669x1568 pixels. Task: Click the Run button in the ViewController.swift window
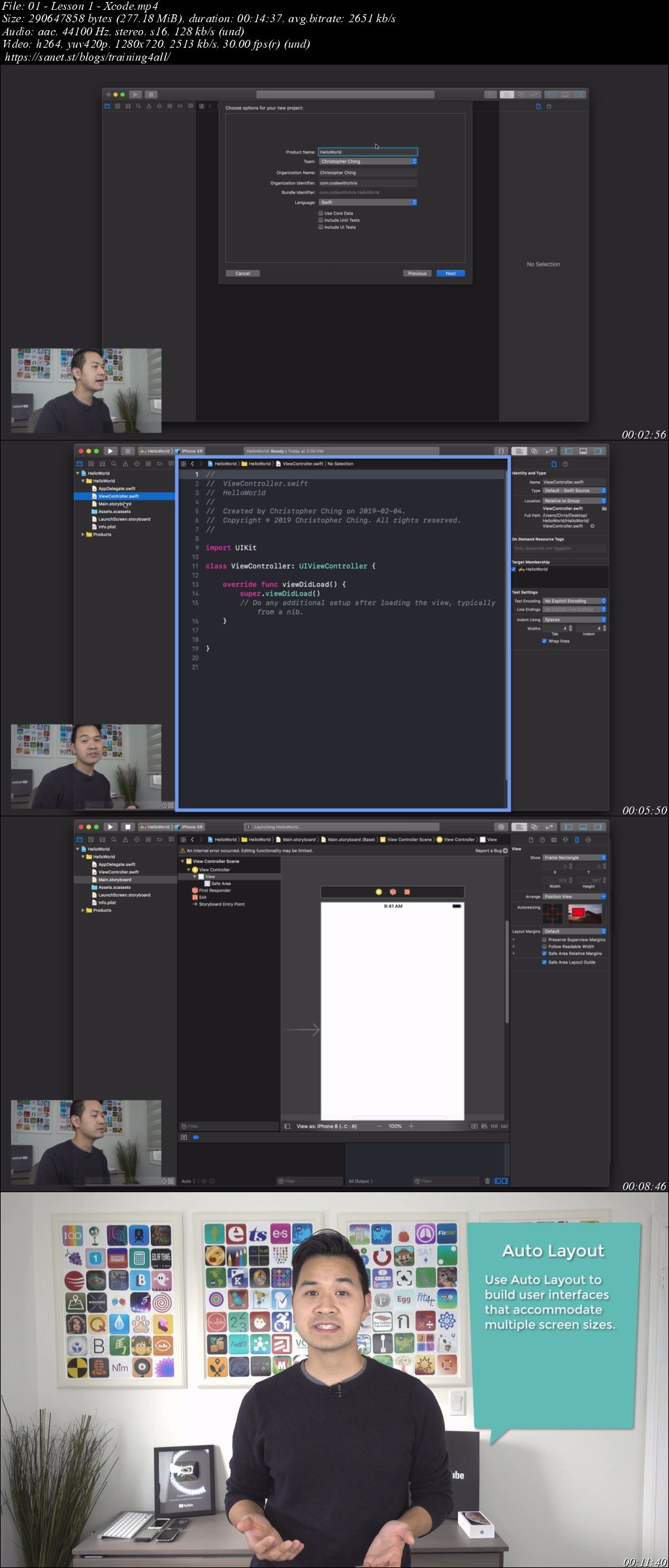tap(110, 451)
